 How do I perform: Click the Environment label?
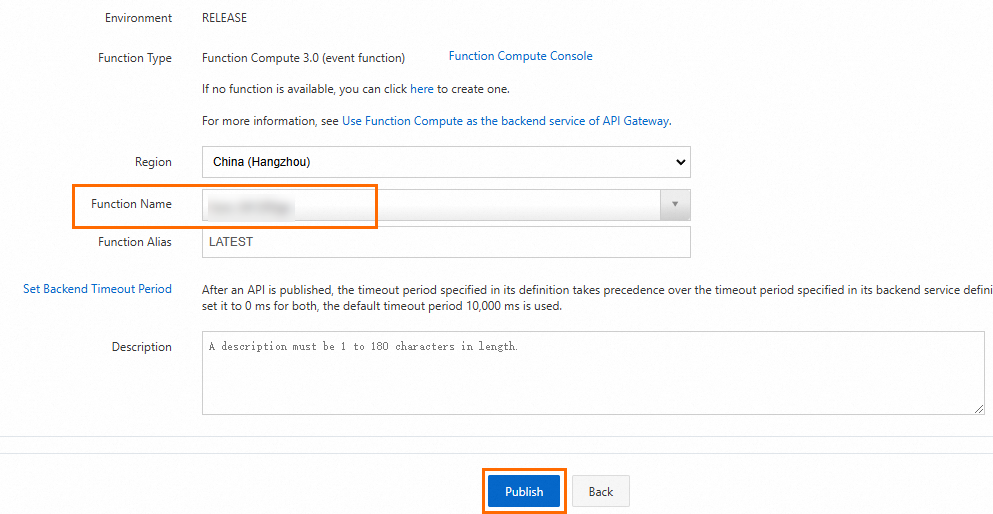(138, 18)
